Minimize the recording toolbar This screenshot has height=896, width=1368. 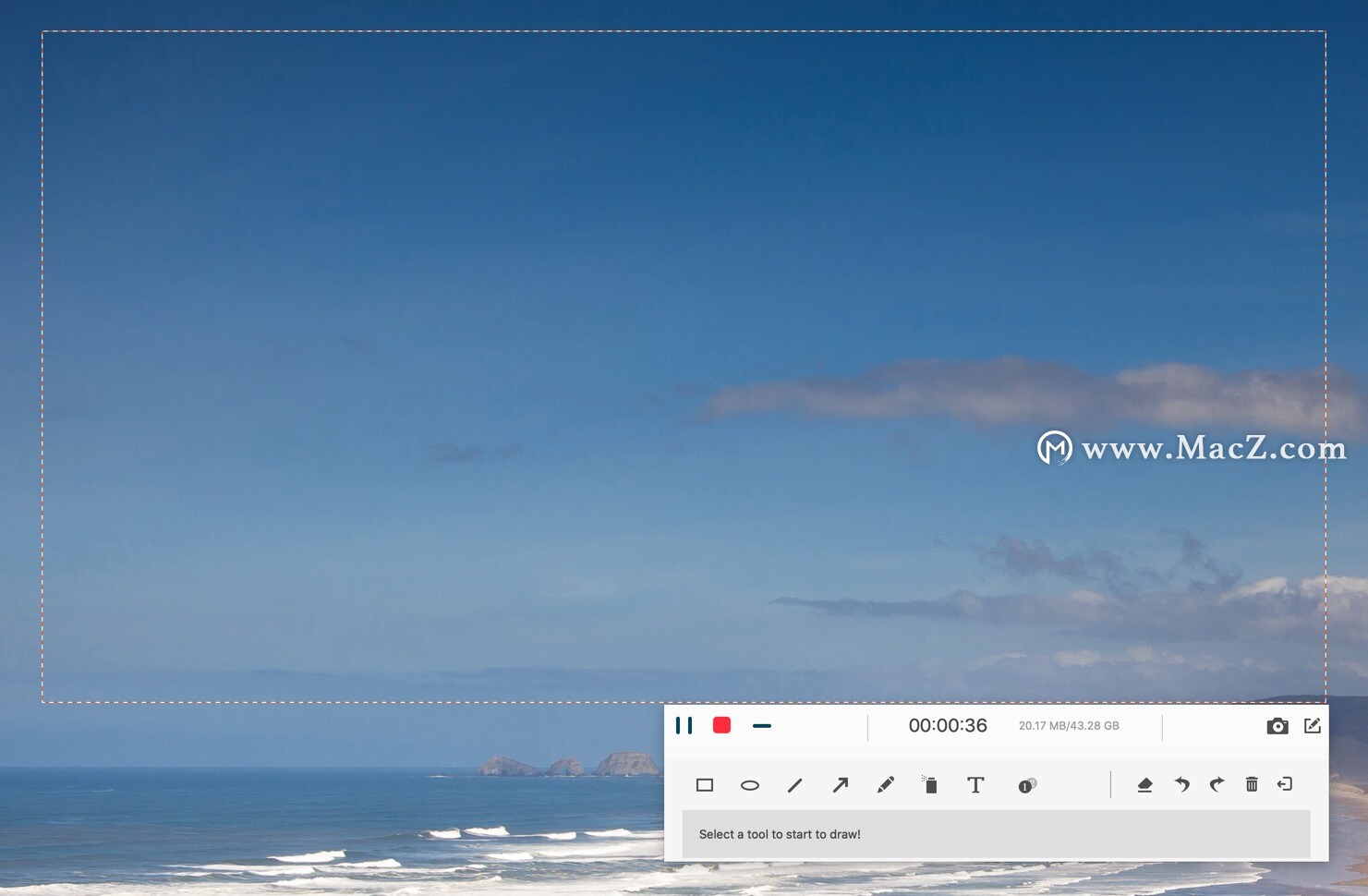[x=762, y=726]
